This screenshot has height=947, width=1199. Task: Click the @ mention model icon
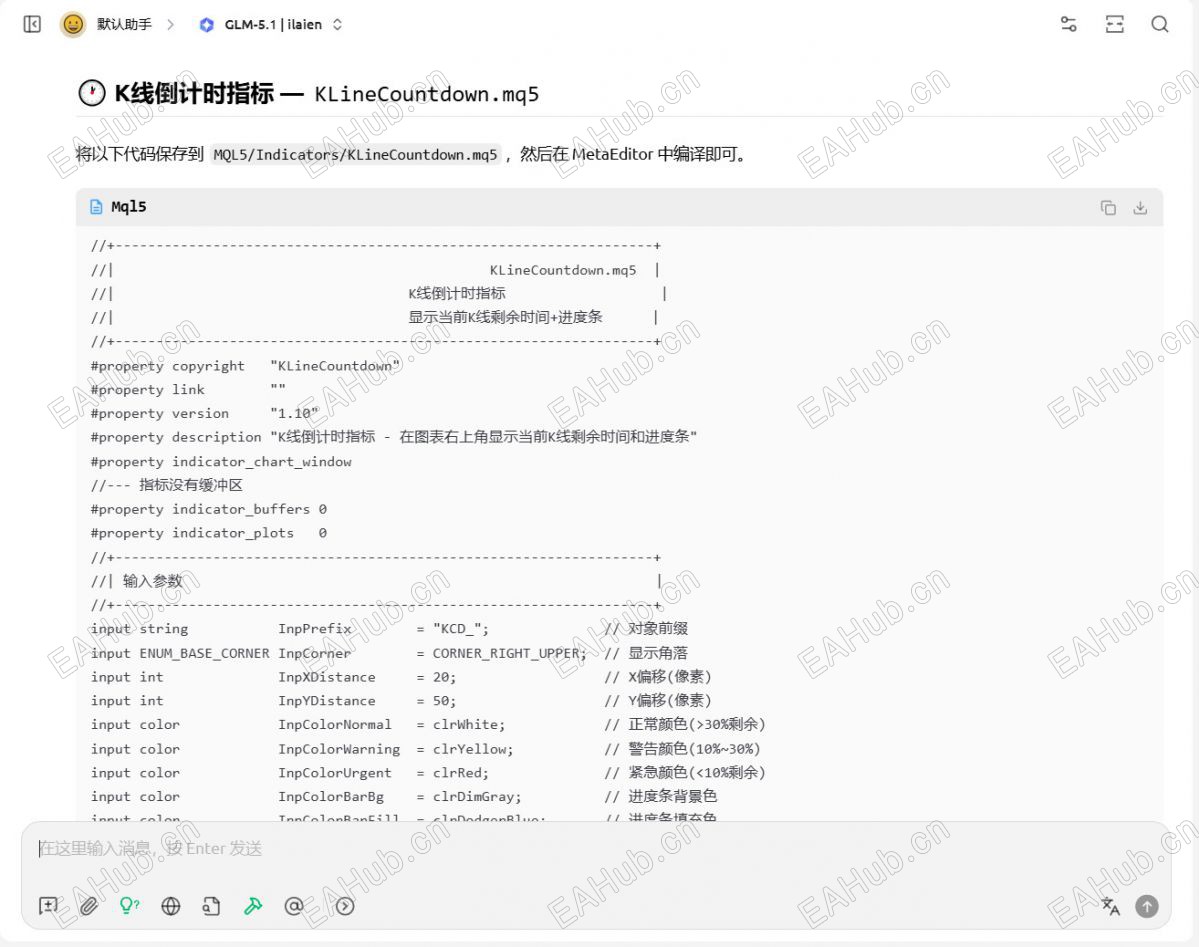click(x=294, y=906)
